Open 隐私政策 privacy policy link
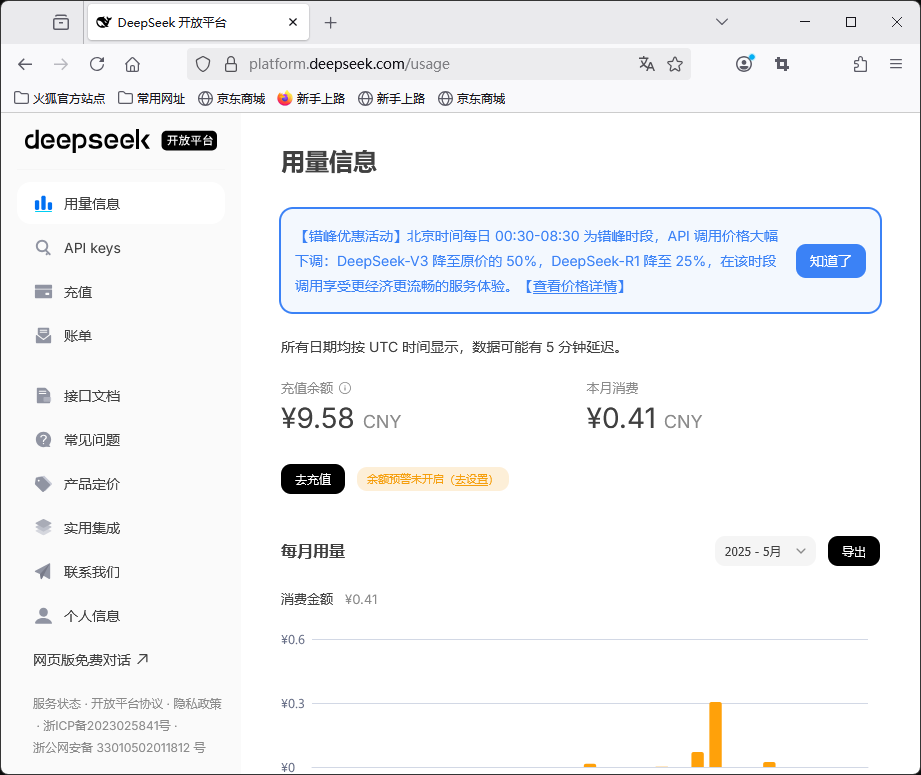This screenshot has height=775, width=921. point(197,703)
